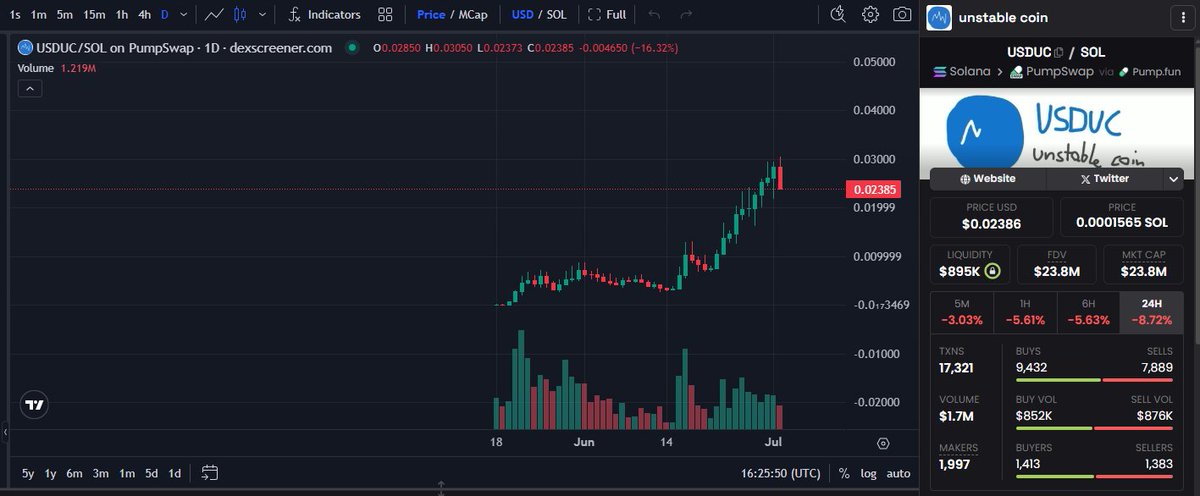This screenshot has height=496, width=1200.
Task: Click the TXNS 17,321 value
Action: [x=957, y=369]
